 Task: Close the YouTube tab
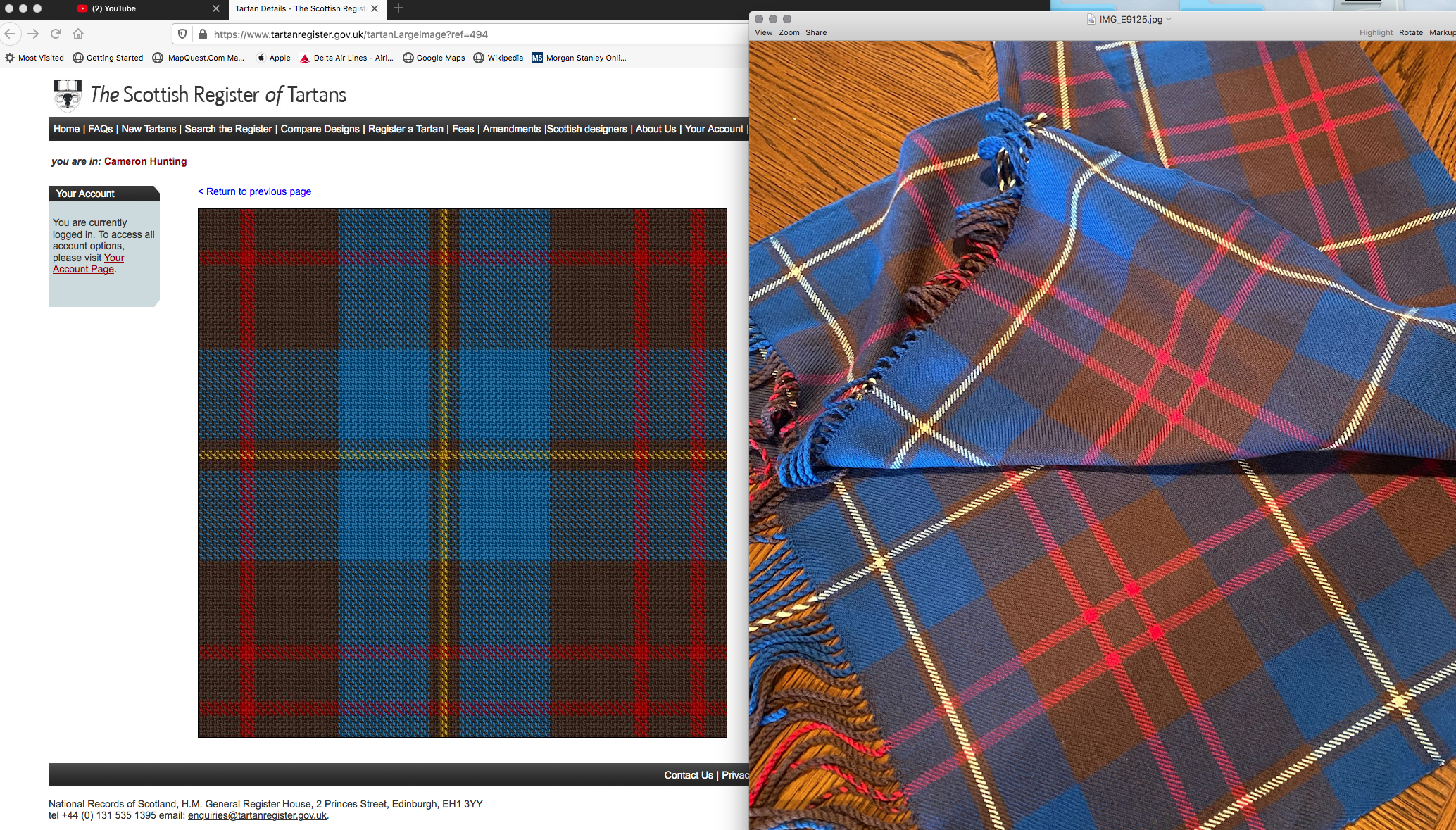click(216, 8)
